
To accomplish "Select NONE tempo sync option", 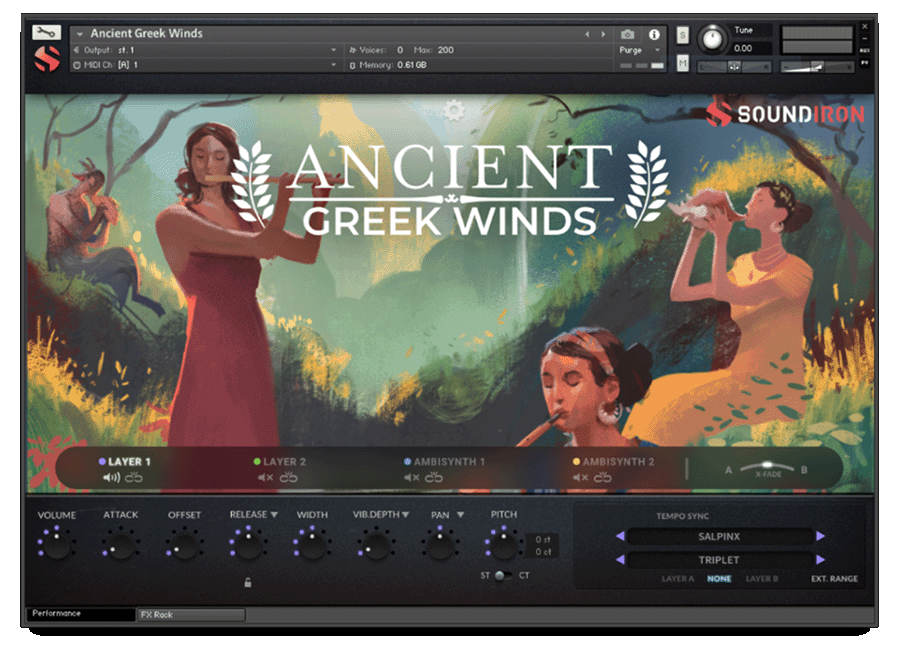I will (x=719, y=579).
